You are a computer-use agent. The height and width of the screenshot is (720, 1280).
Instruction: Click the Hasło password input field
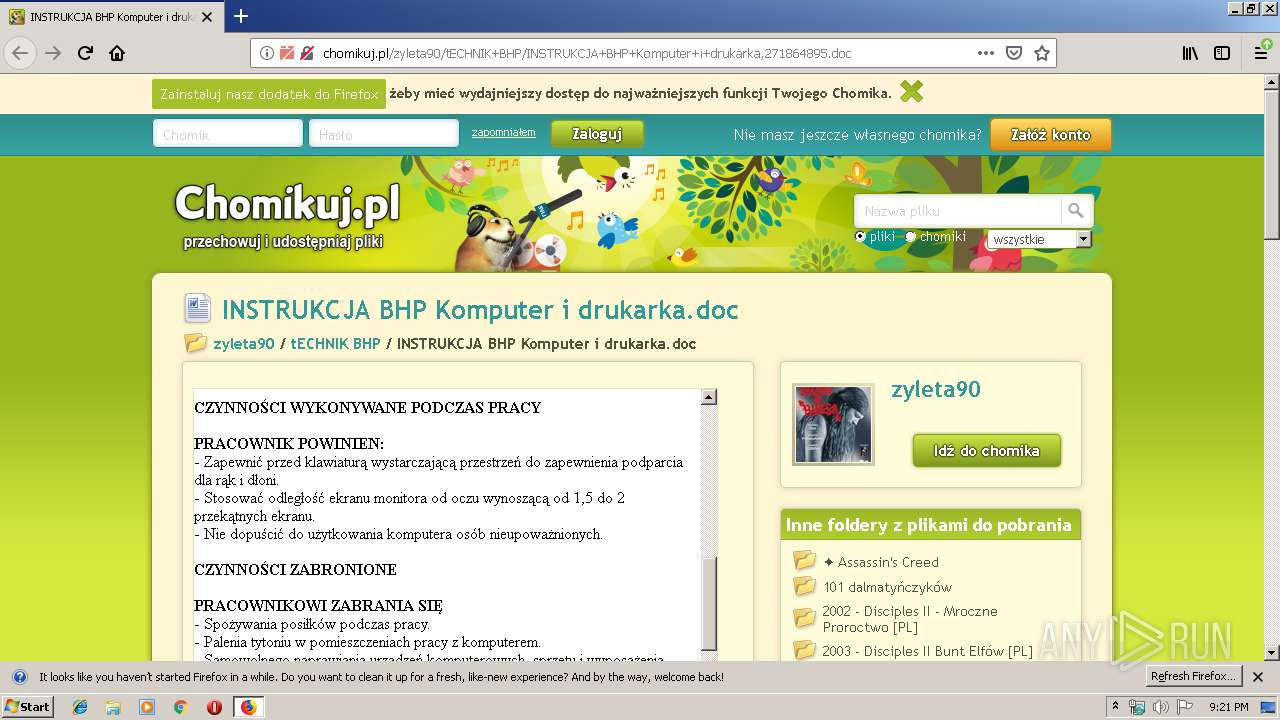point(384,134)
